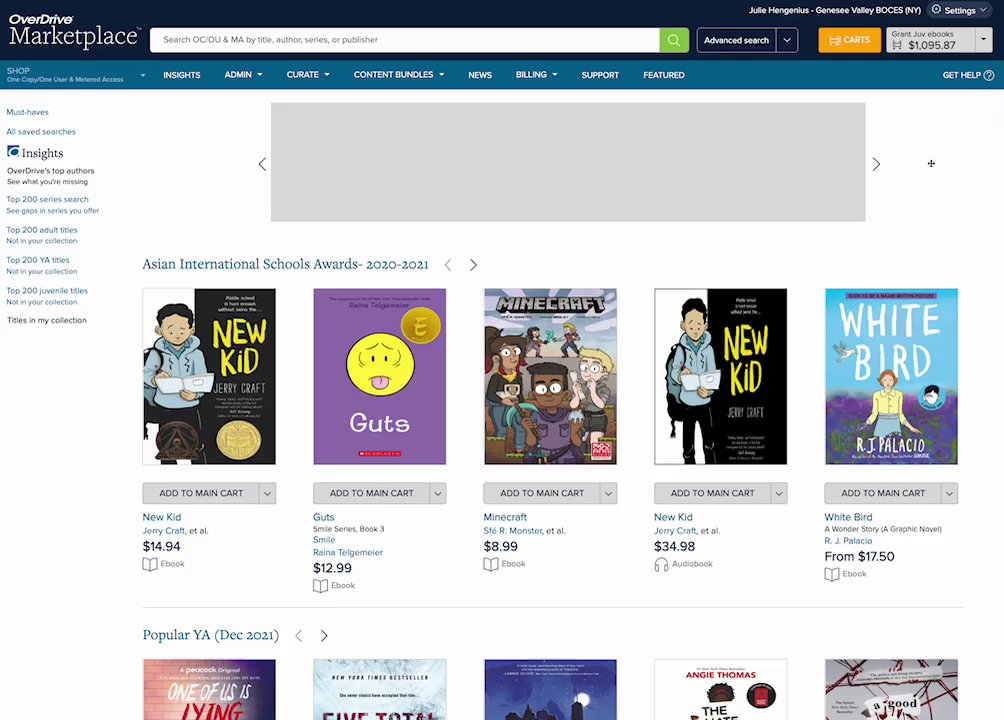Click the Insights logo icon in sidebar

(13, 151)
